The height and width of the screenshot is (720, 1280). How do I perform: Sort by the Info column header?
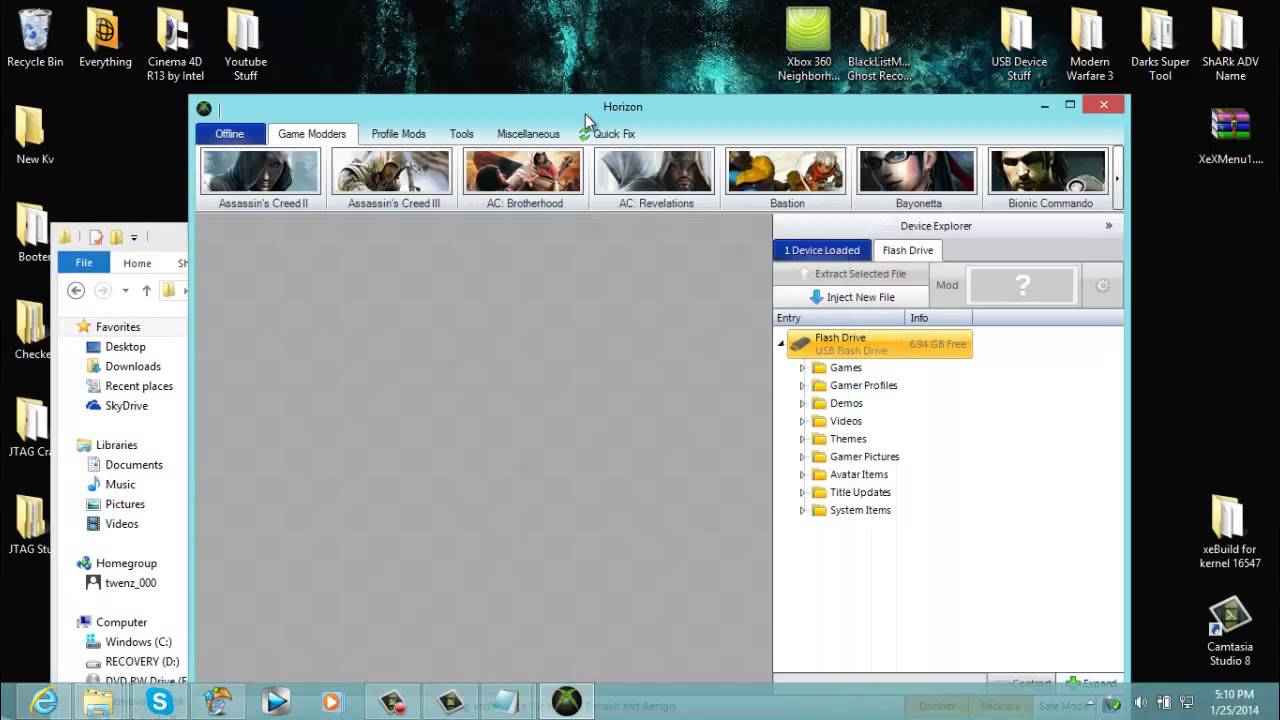coord(938,318)
